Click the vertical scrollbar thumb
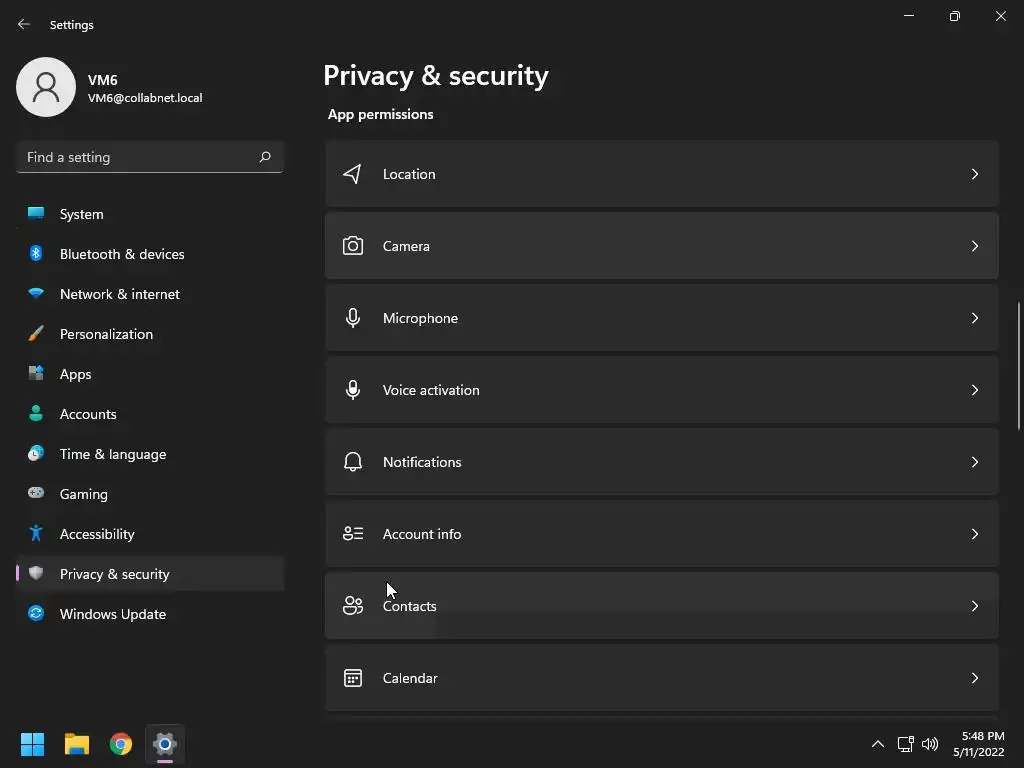1024x768 pixels. click(1019, 365)
